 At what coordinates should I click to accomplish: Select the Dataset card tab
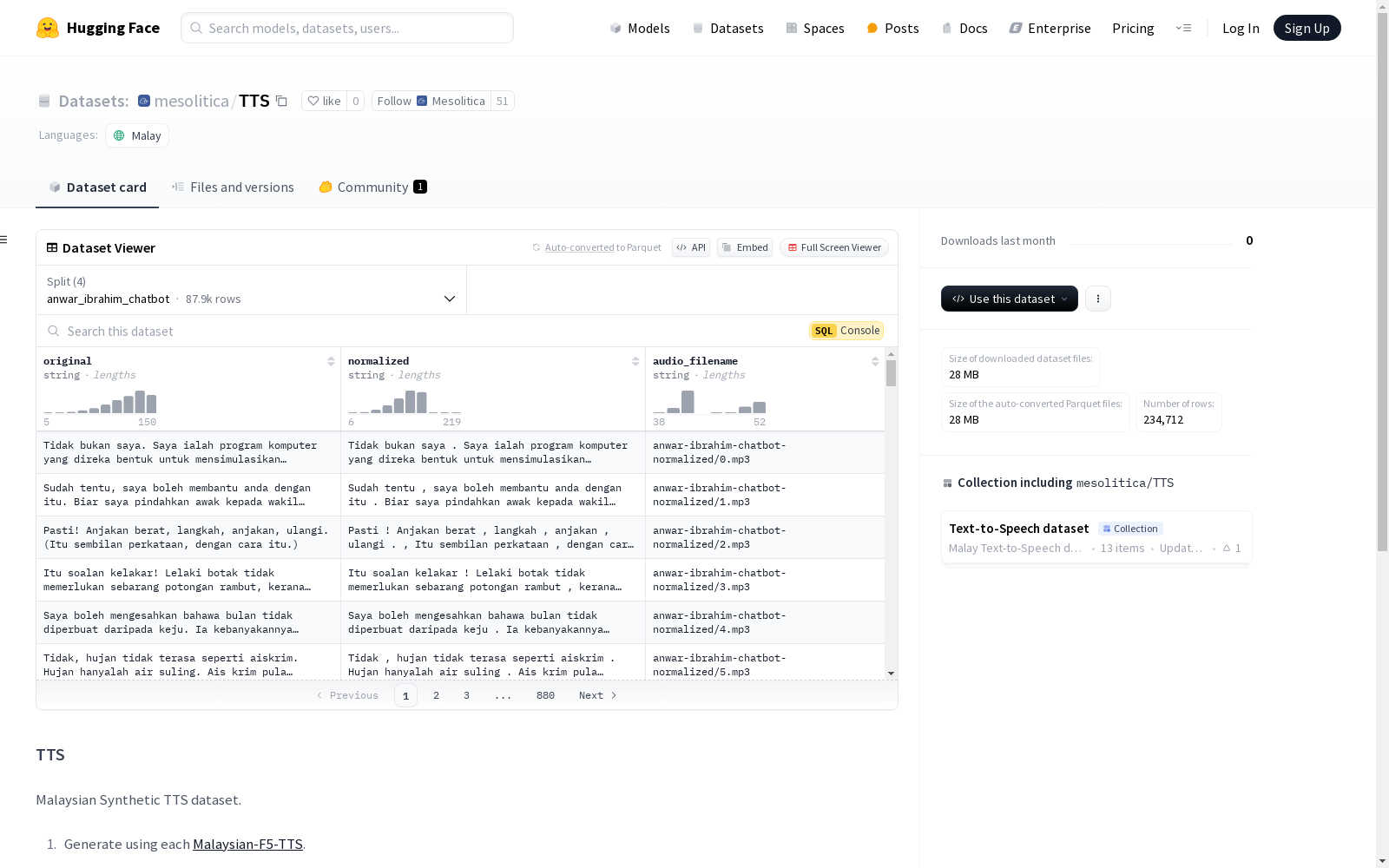click(x=97, y=187)
